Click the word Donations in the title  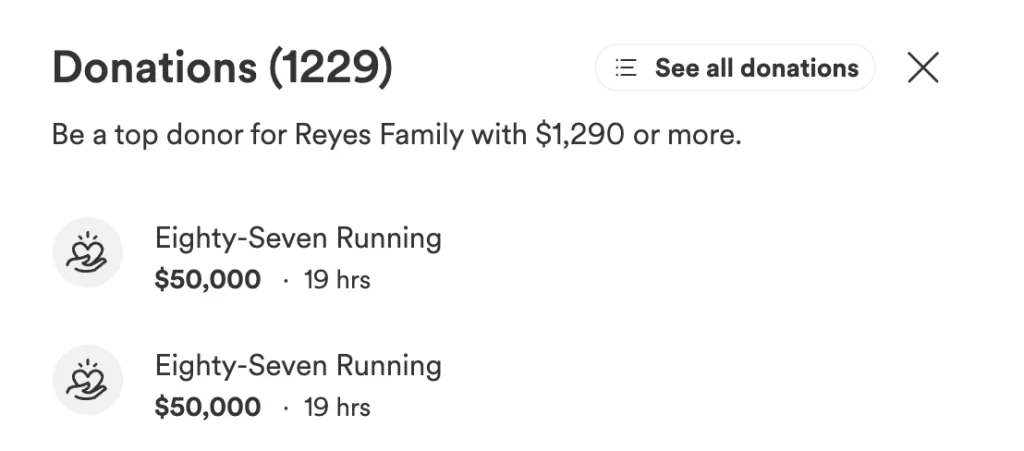154,68
